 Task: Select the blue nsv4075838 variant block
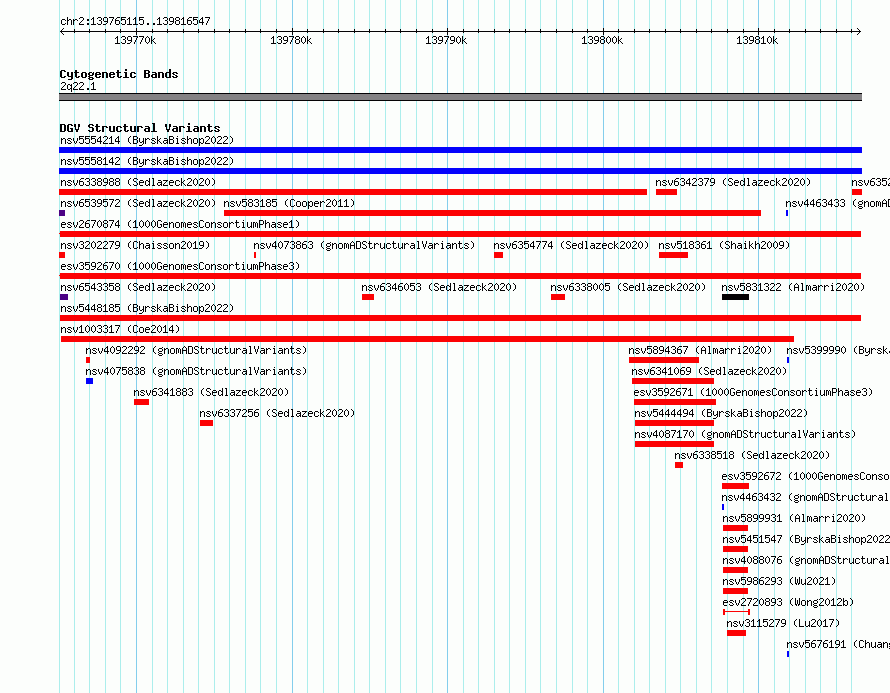pyautogui.click(x=89, y=381)
